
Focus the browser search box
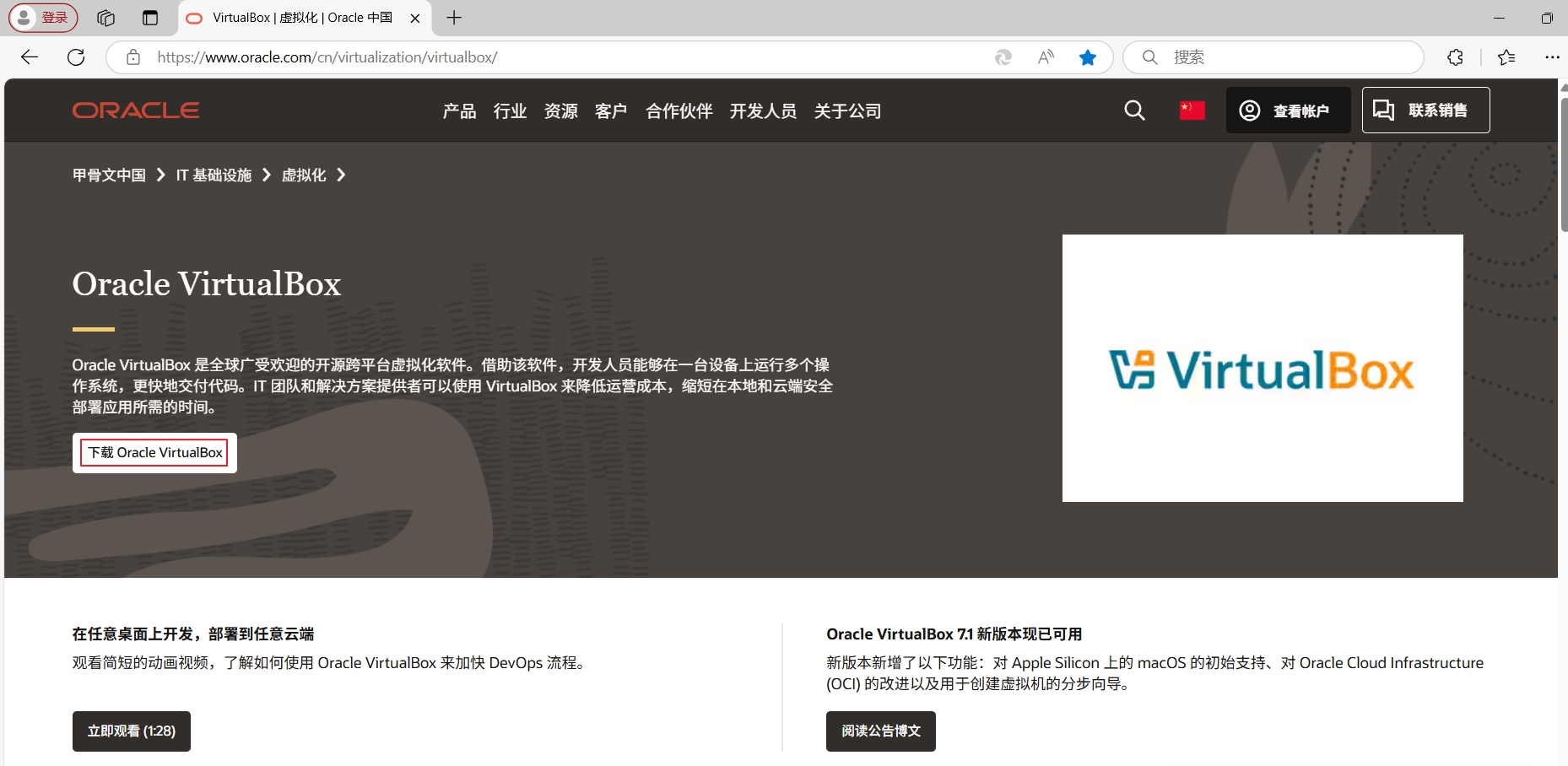(x=1273, y=57)
